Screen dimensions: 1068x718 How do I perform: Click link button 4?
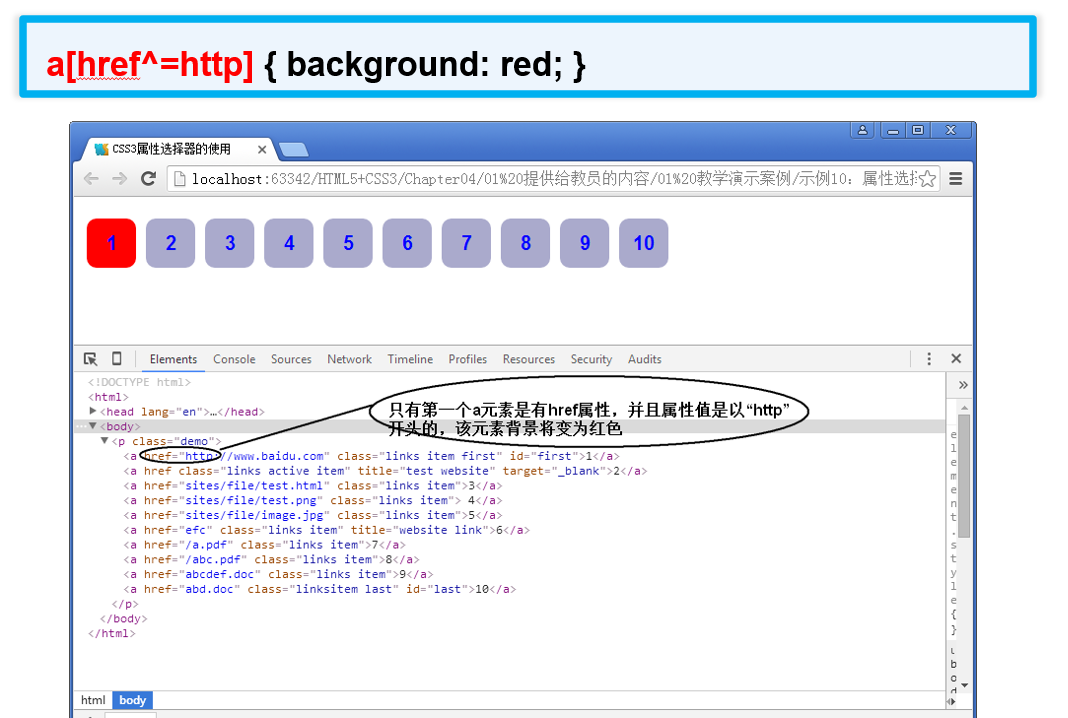pos(289,243)
